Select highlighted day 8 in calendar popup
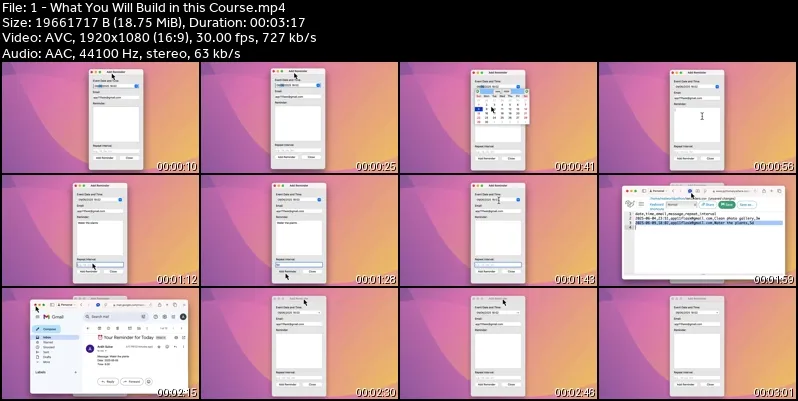This screenshot has width=798, height=401. coord(478,109)
